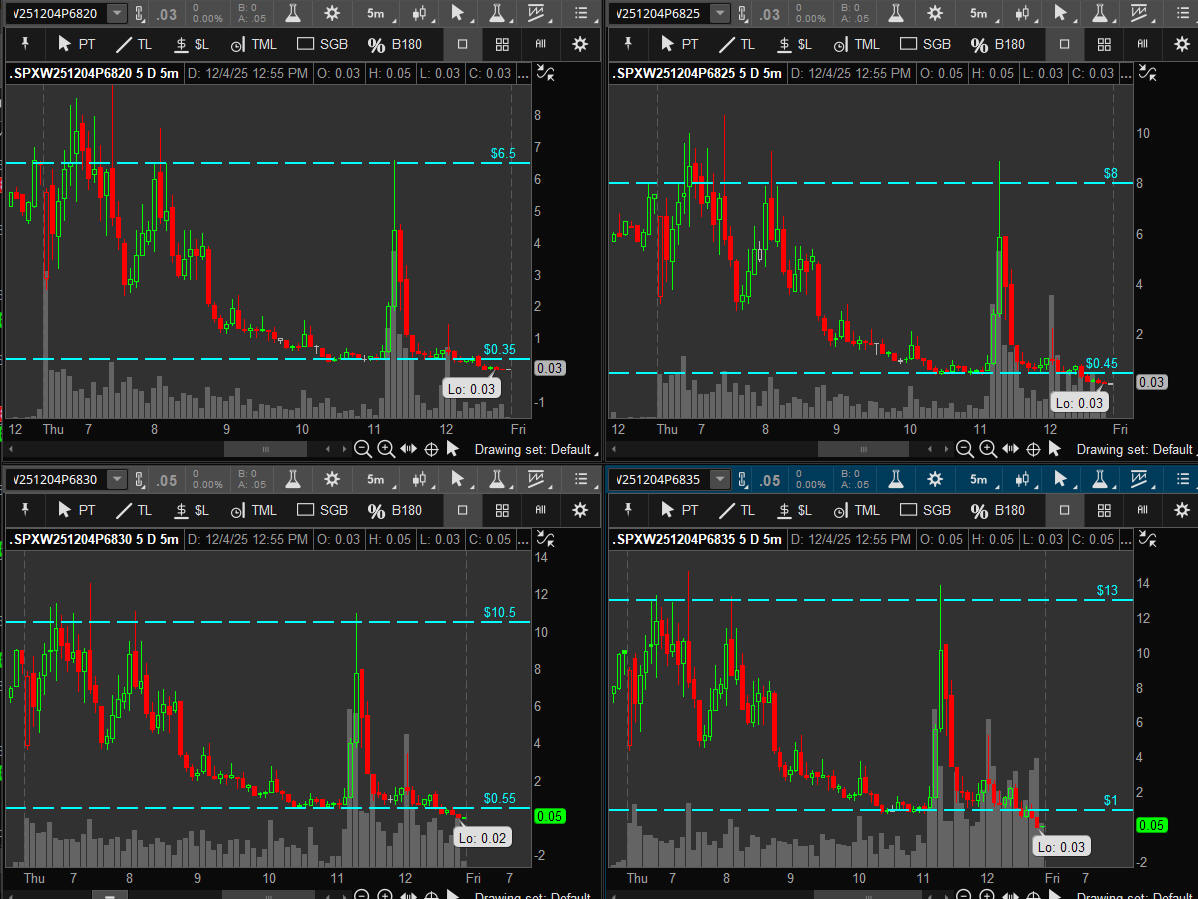Open chart settings gear beside P6825 flask icon

coord(935,13)
